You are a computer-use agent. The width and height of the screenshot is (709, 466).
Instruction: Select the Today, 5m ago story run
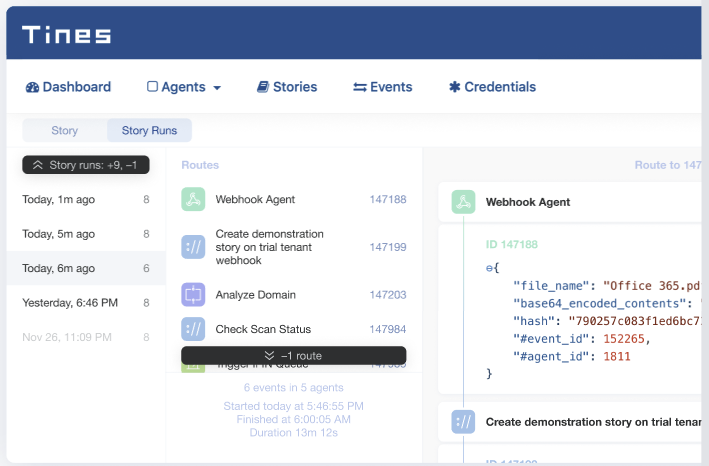(86, 234)
